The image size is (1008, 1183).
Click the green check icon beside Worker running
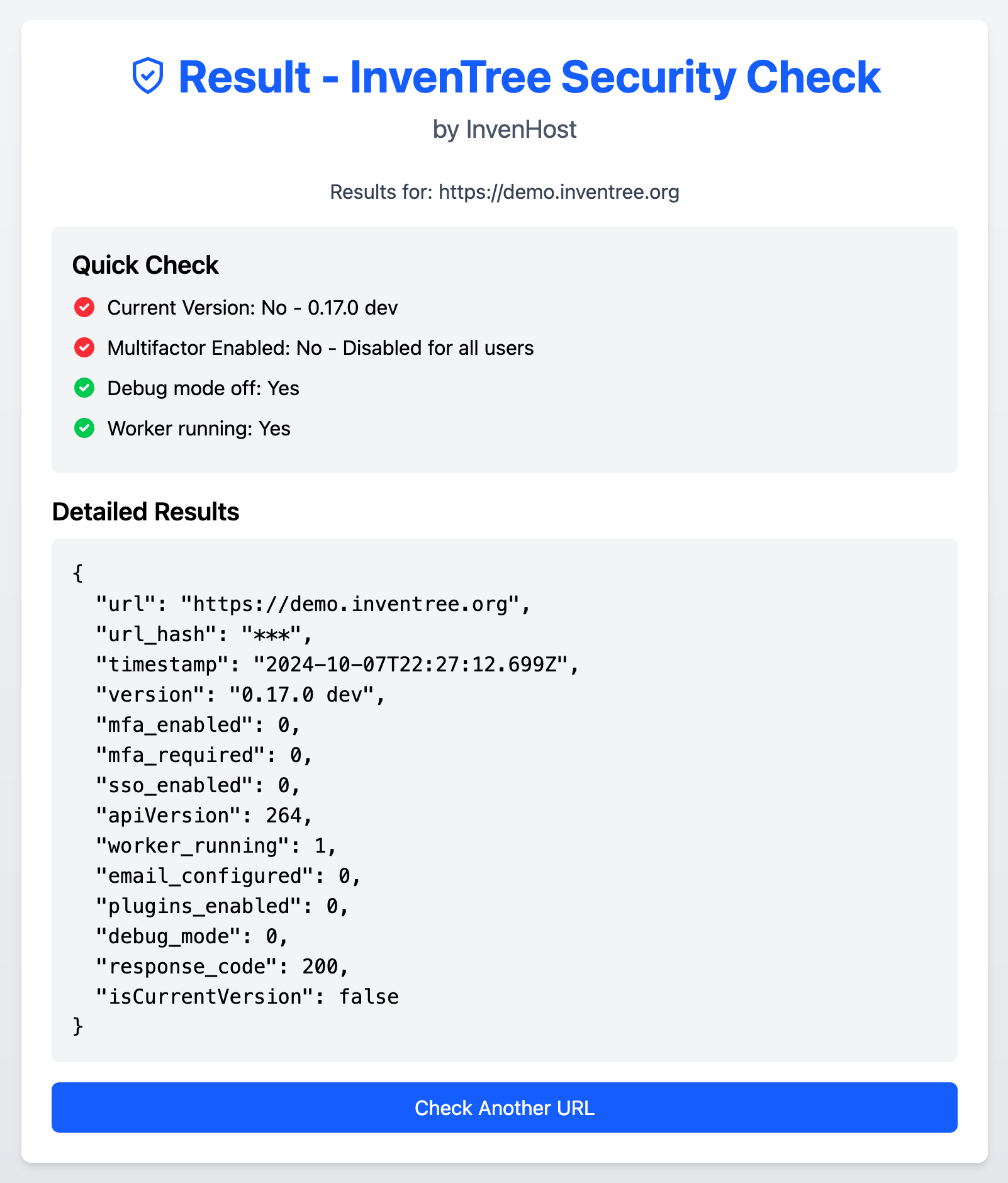84,429
